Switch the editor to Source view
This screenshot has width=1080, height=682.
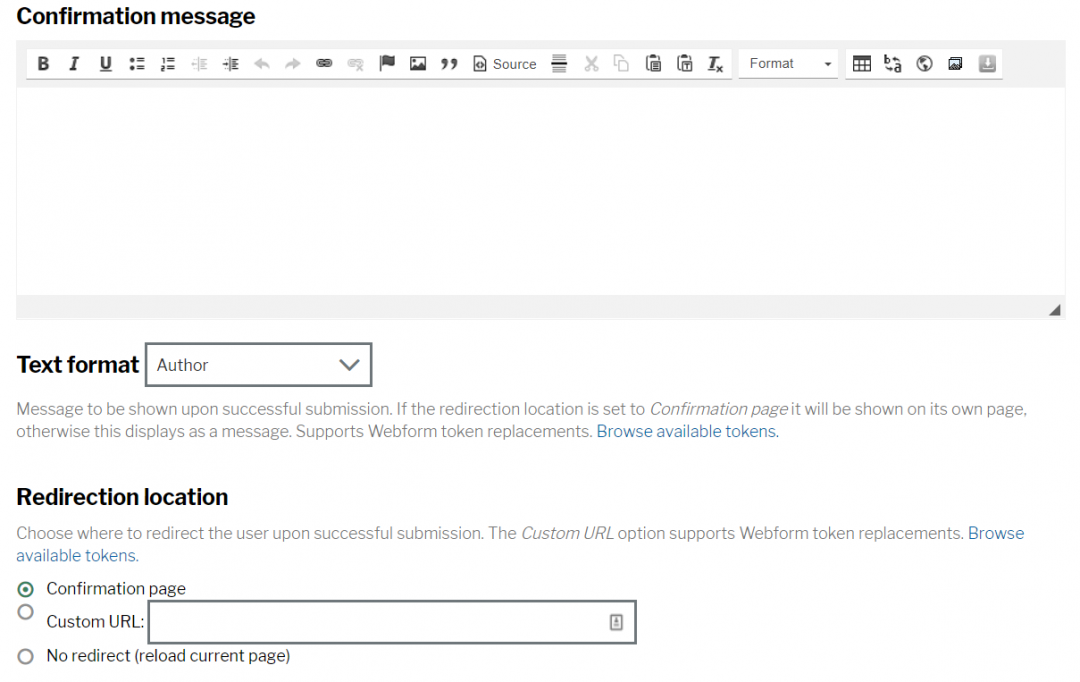coord(505,63)
